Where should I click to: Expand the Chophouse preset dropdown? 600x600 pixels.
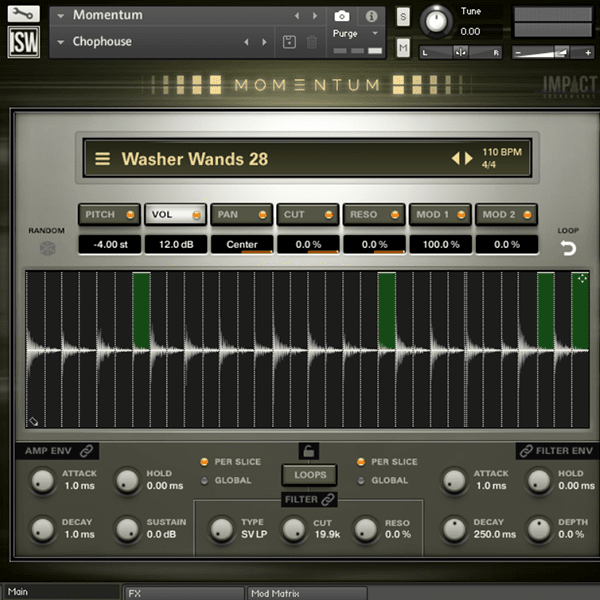[x=62, y=42]
